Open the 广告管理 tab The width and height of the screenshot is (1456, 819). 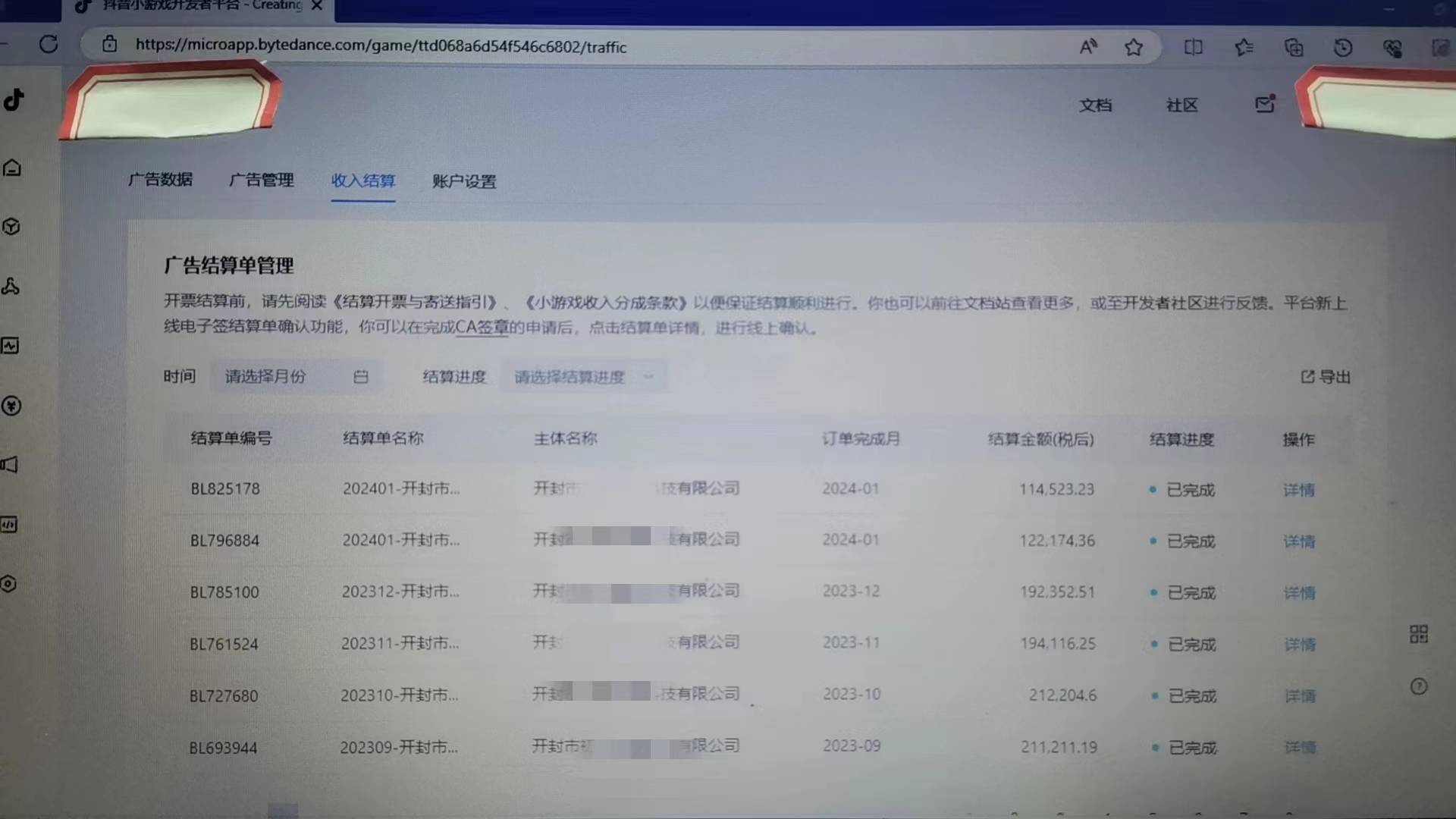click(261, 180)
